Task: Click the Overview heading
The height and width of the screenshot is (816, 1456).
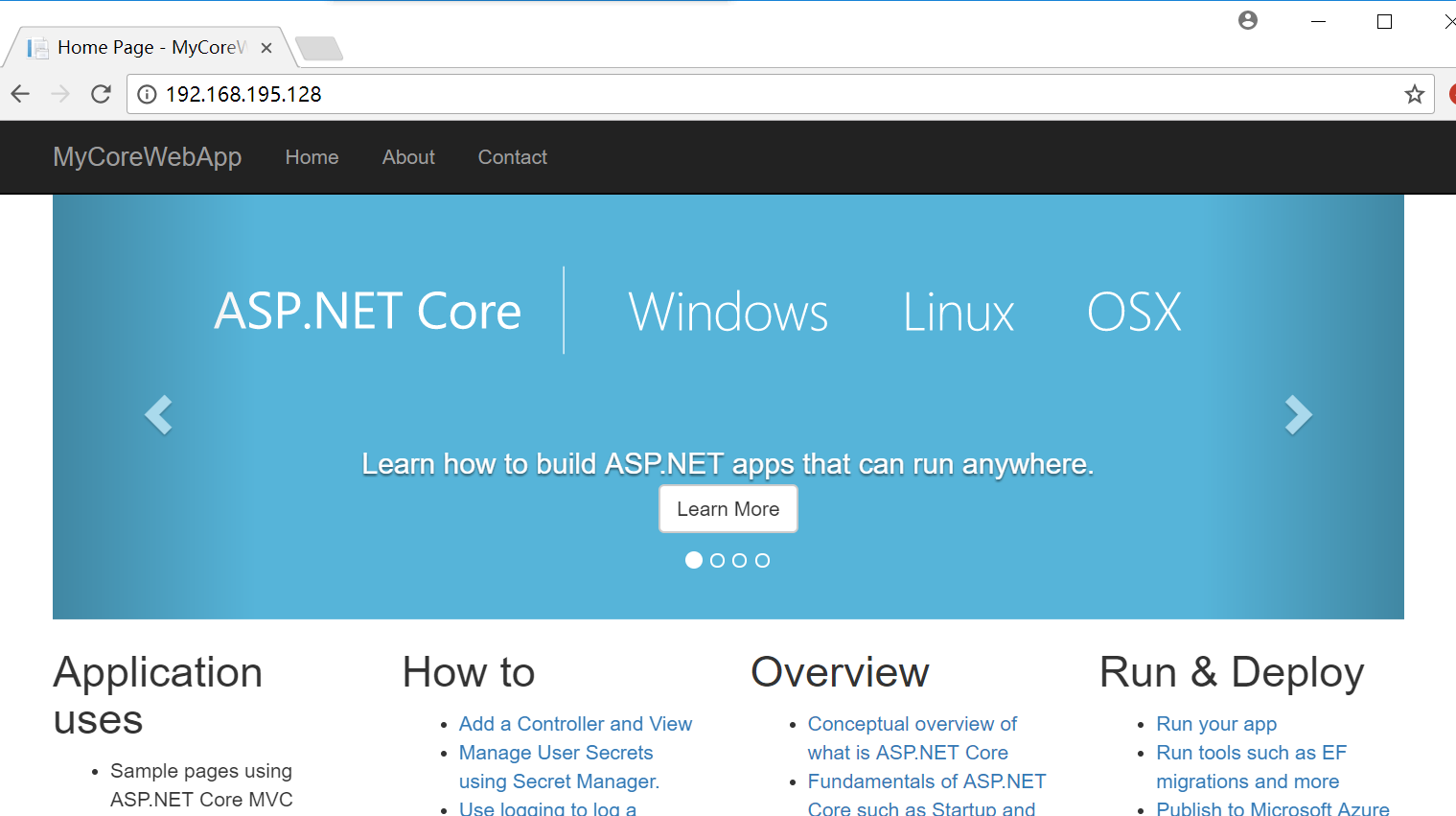Action: [840, 672]
